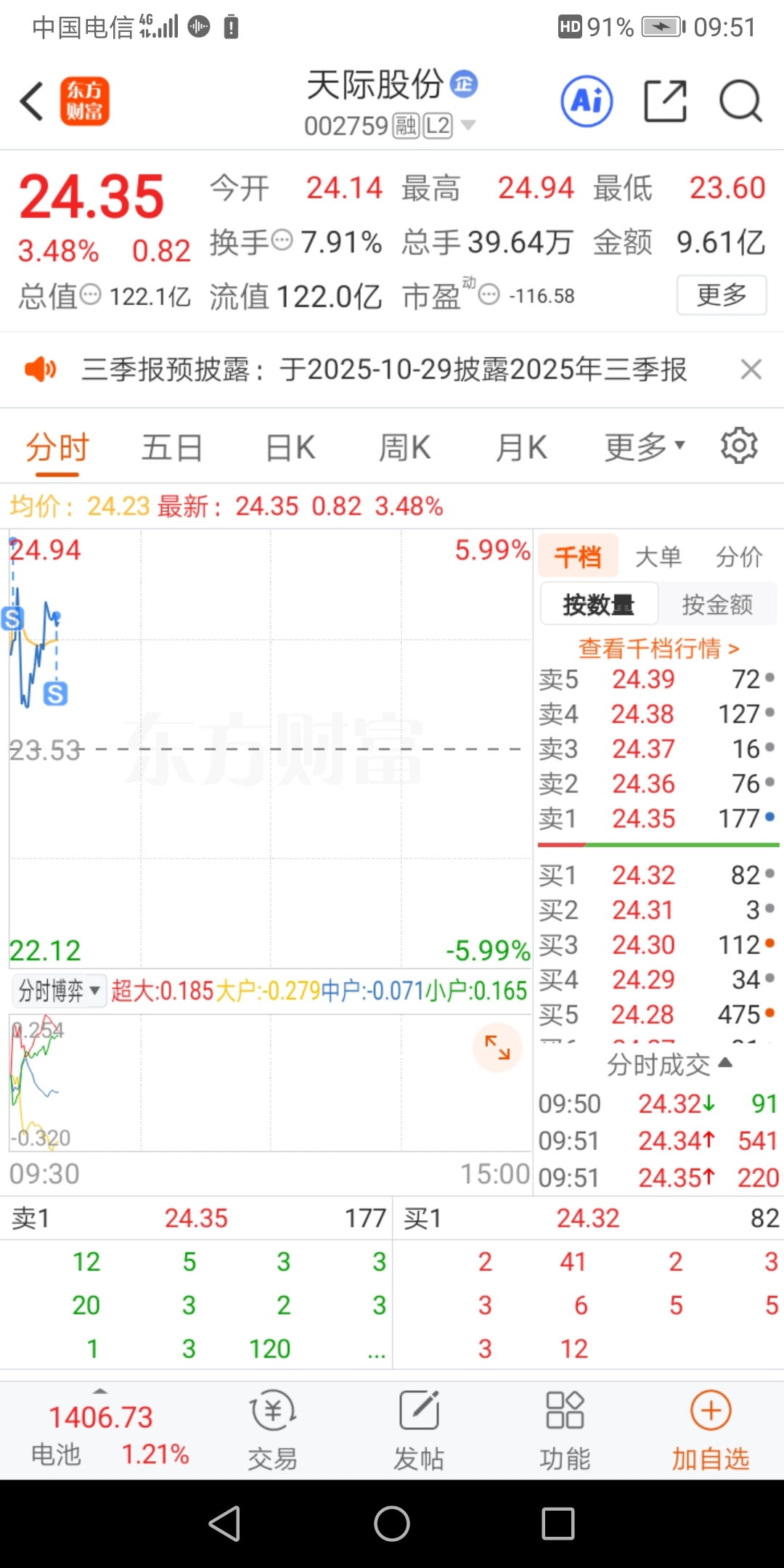Switch to the 五日 chart tab
Image resolution: width=784 pixels, height=1568 pixels.
[x=172, y=448]
